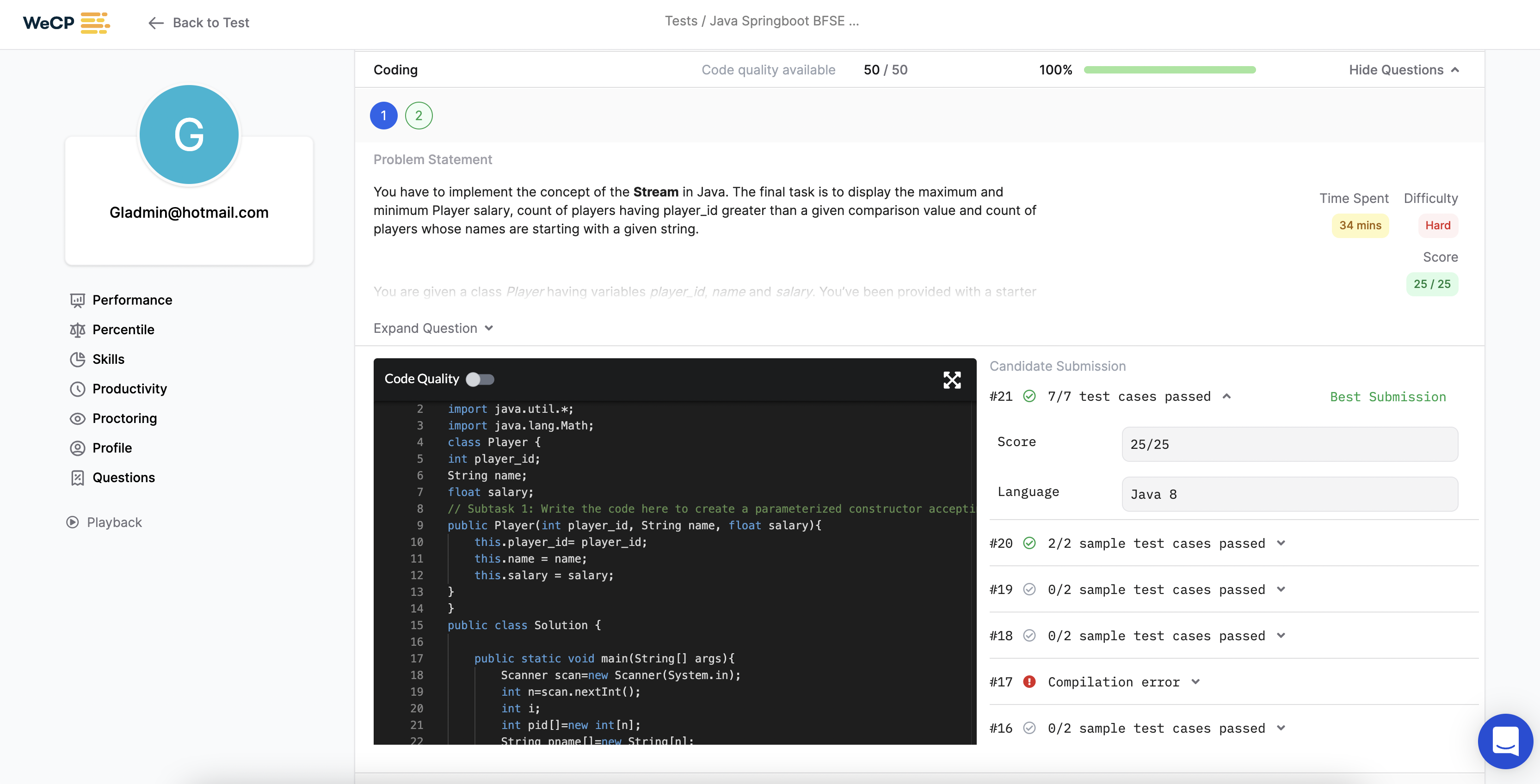
Task: Click Hide Questions
Action: click(1403, 70)
